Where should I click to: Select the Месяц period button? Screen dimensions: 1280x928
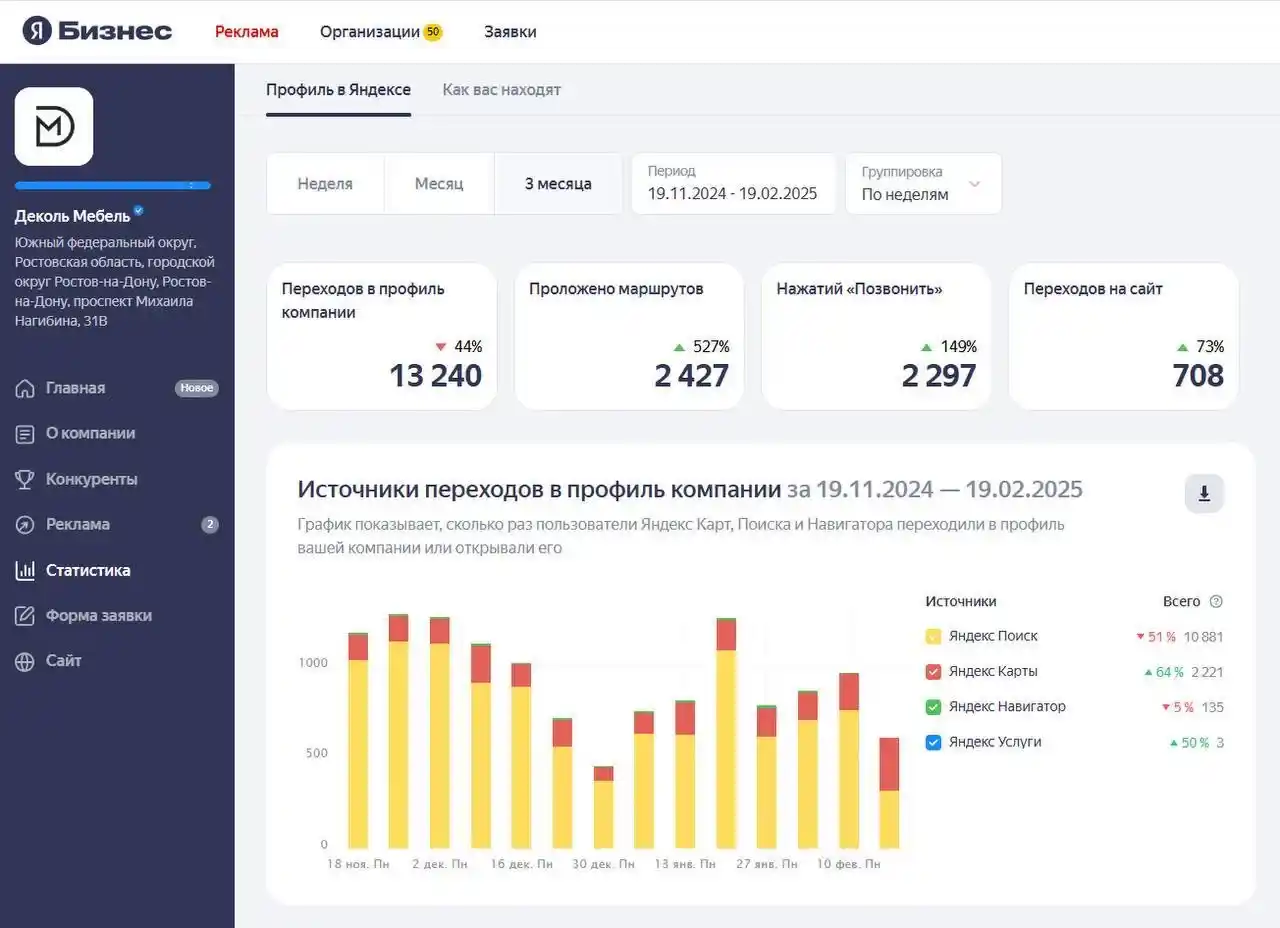(439, 184)
